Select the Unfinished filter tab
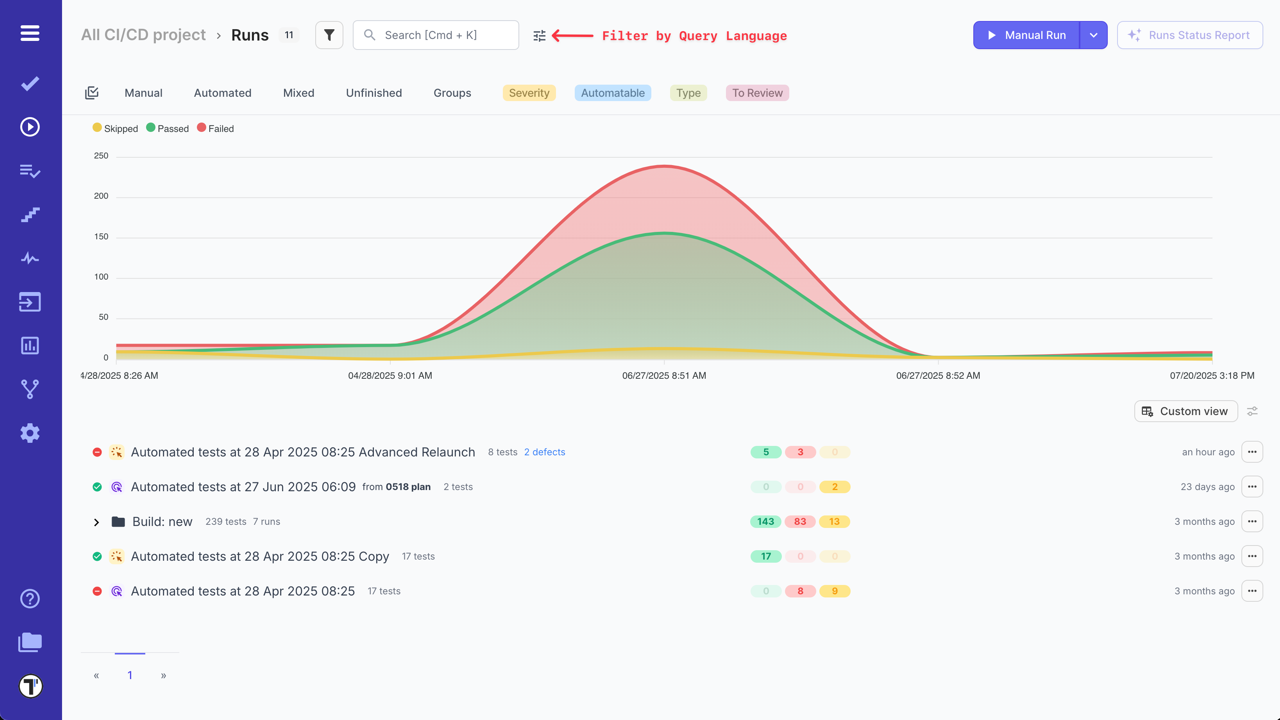The height and width of the screenshot is (720, 1280). 373,92
